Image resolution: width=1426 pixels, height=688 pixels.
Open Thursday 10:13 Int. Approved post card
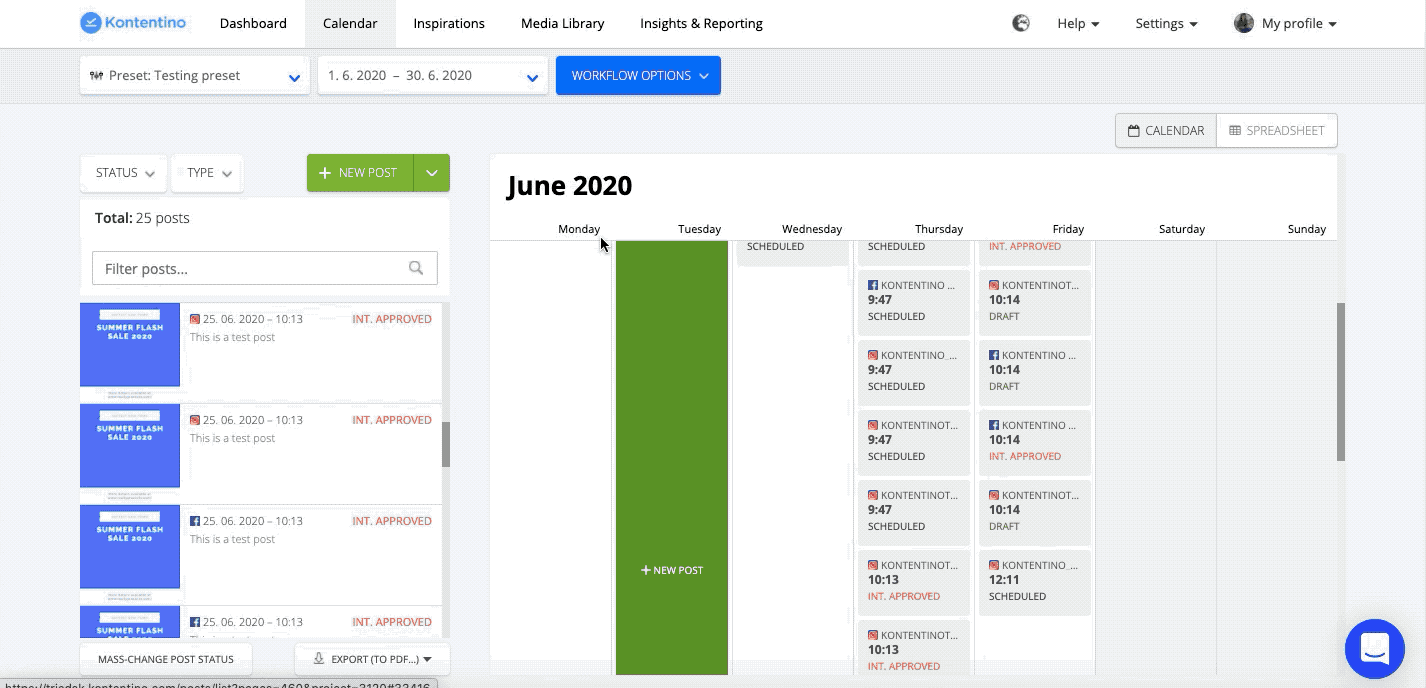click(x=913, y=580)
